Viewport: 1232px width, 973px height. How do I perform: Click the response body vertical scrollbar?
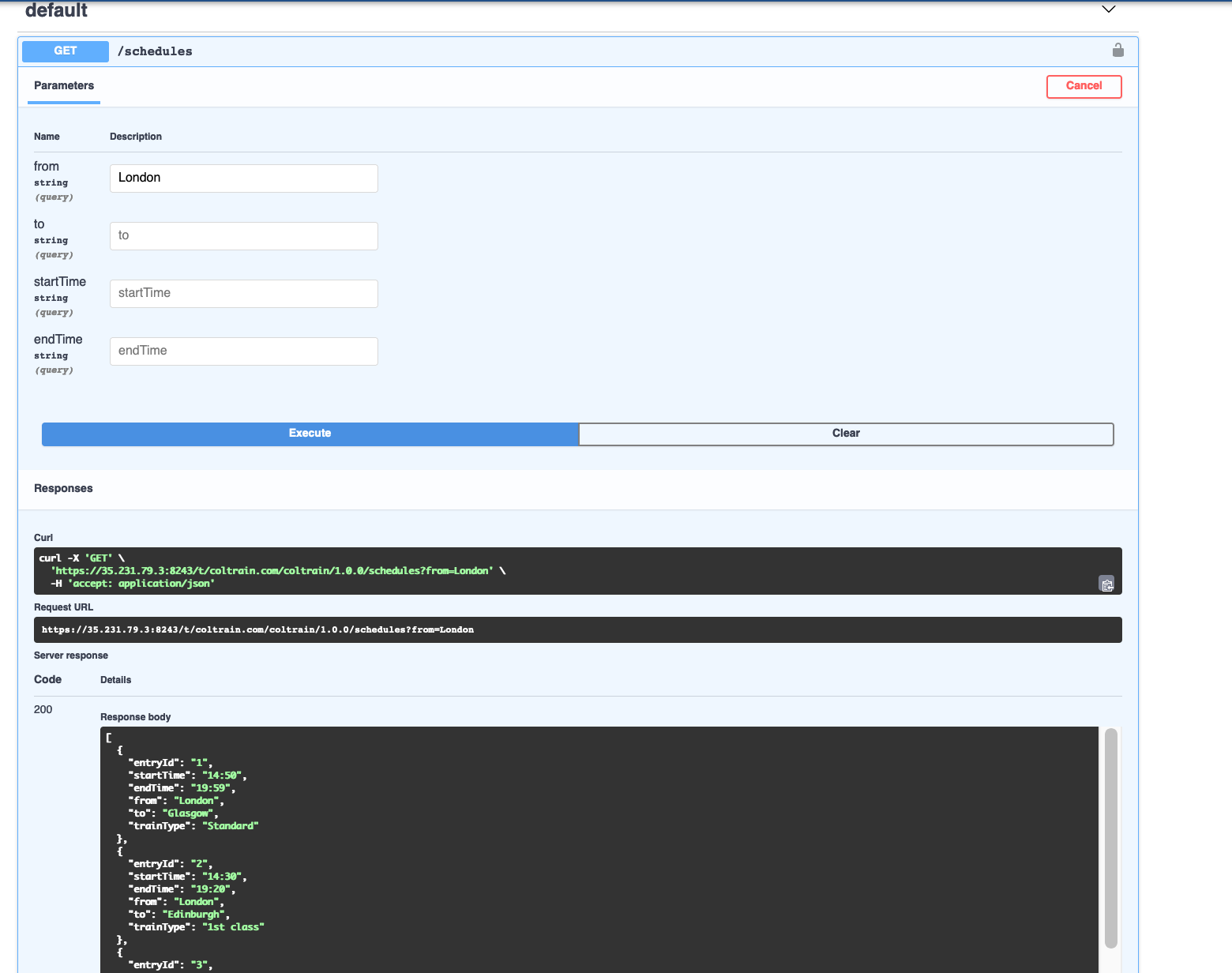tap(1110, 837)
